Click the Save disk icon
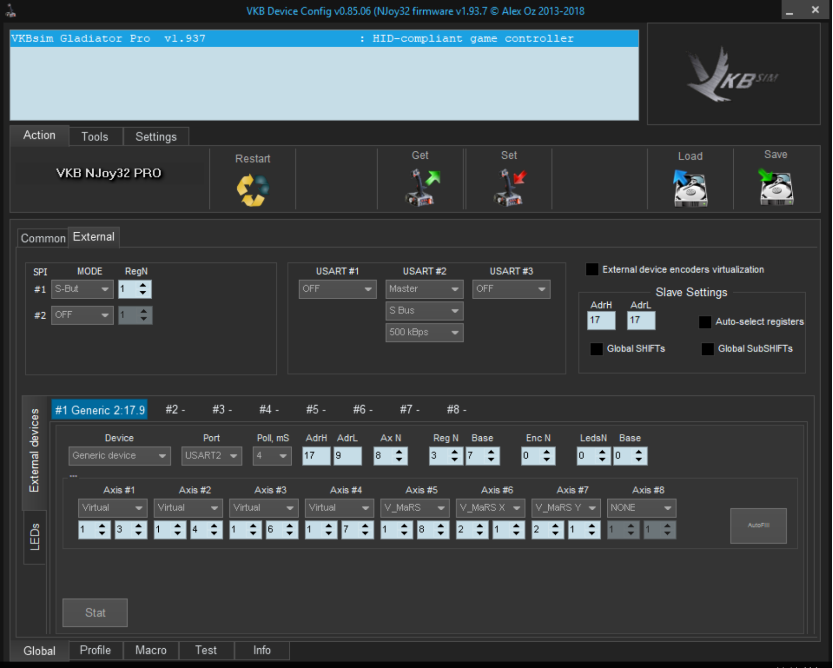Screen dimensions: 833x668 (x=776, y=187)
